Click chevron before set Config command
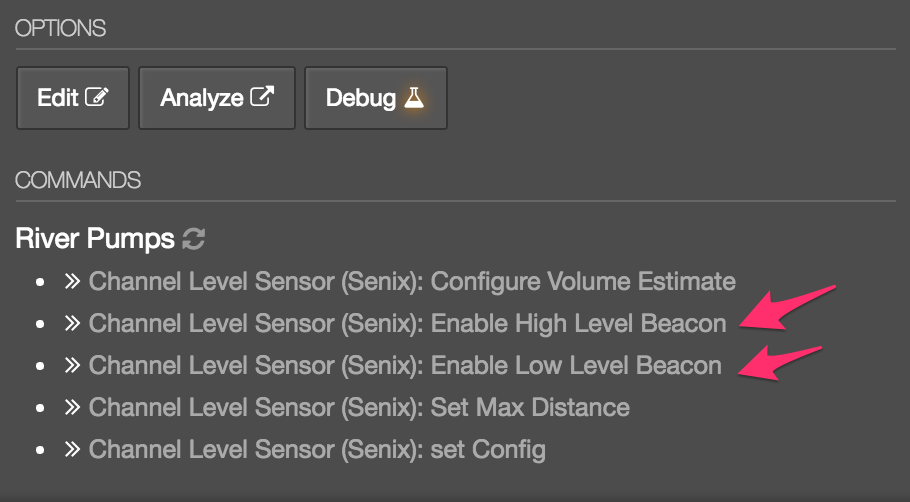This screenshot has width=910, height=502. click(x=73, y=450)
